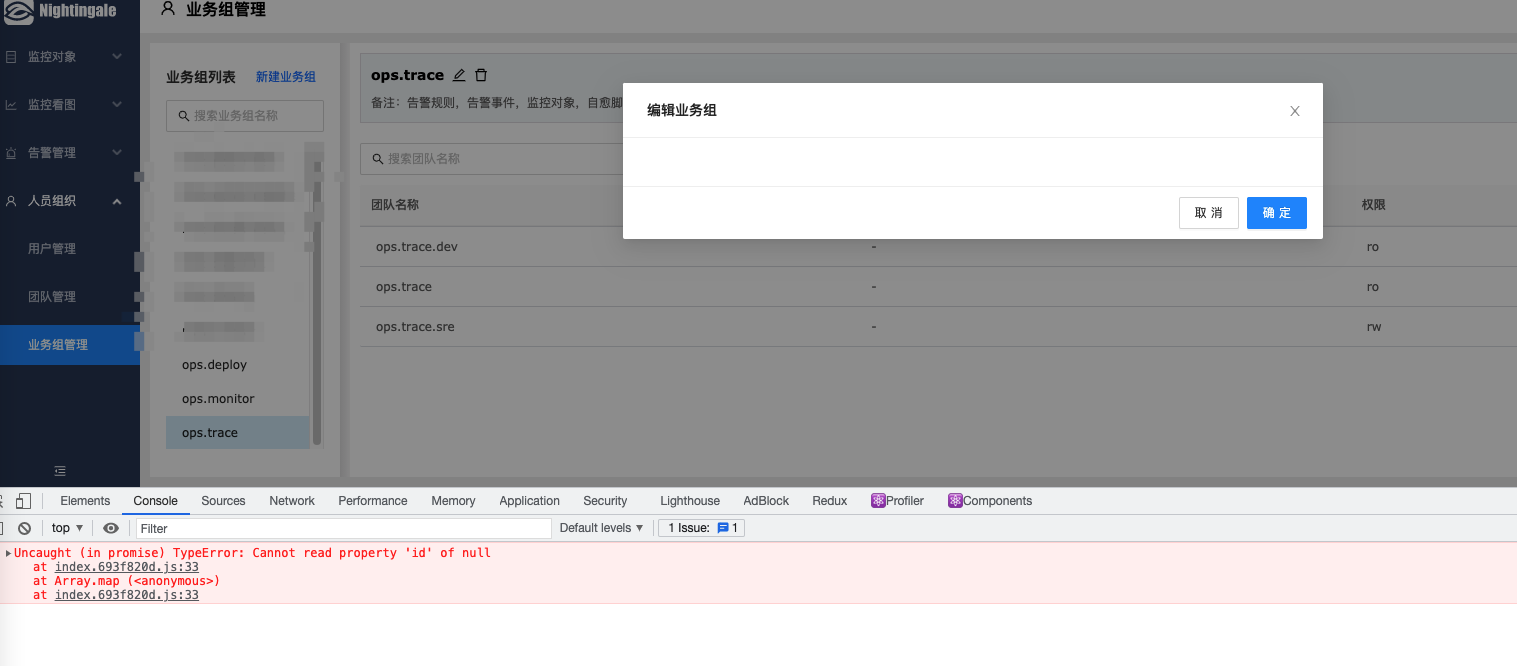Viewport: 1517px width, 666px height.
Task: Open the top frame context dropdown
Action: point(65,527)
